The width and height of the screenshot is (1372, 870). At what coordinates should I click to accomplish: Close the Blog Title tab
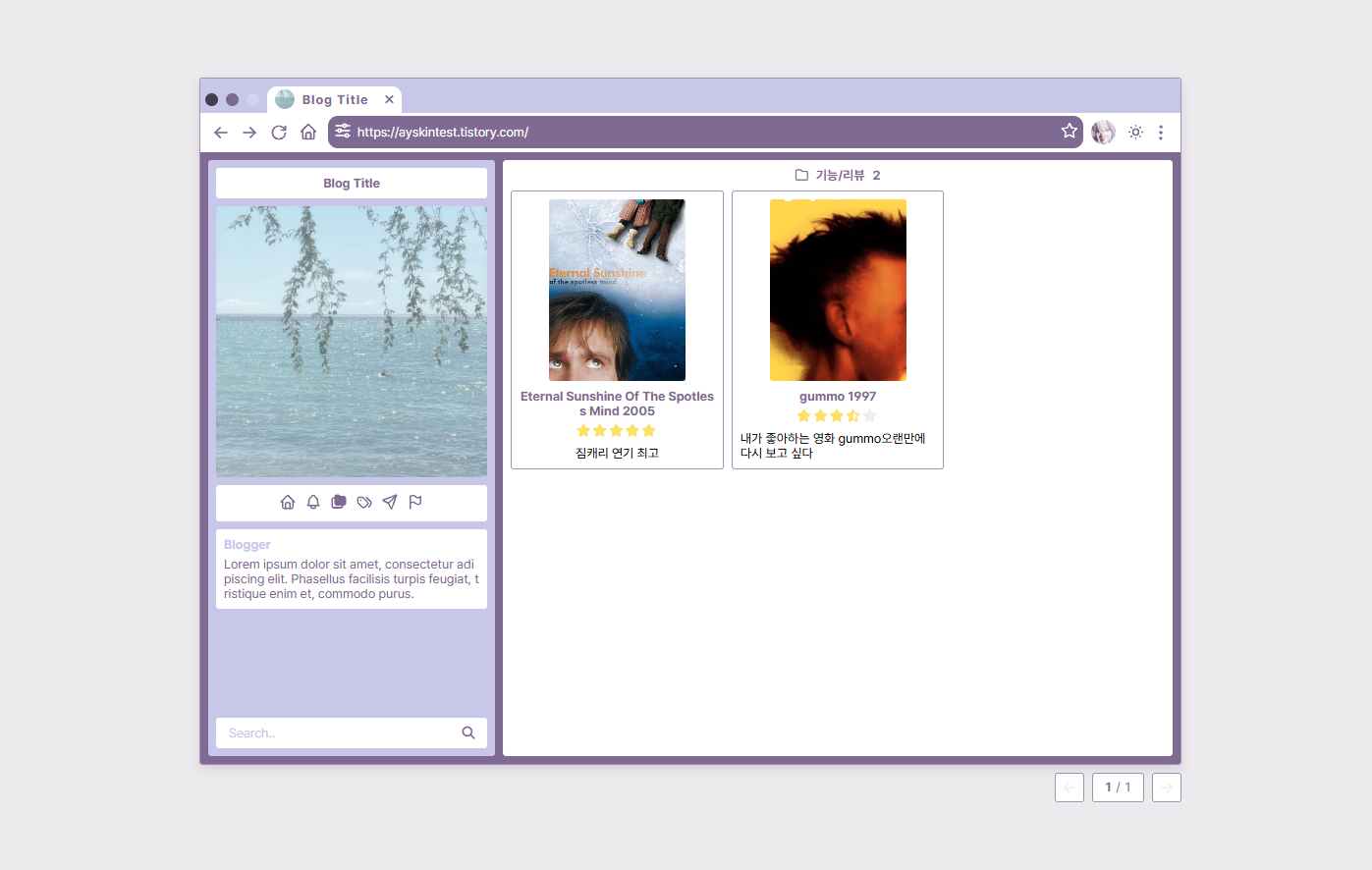(389, 99)
